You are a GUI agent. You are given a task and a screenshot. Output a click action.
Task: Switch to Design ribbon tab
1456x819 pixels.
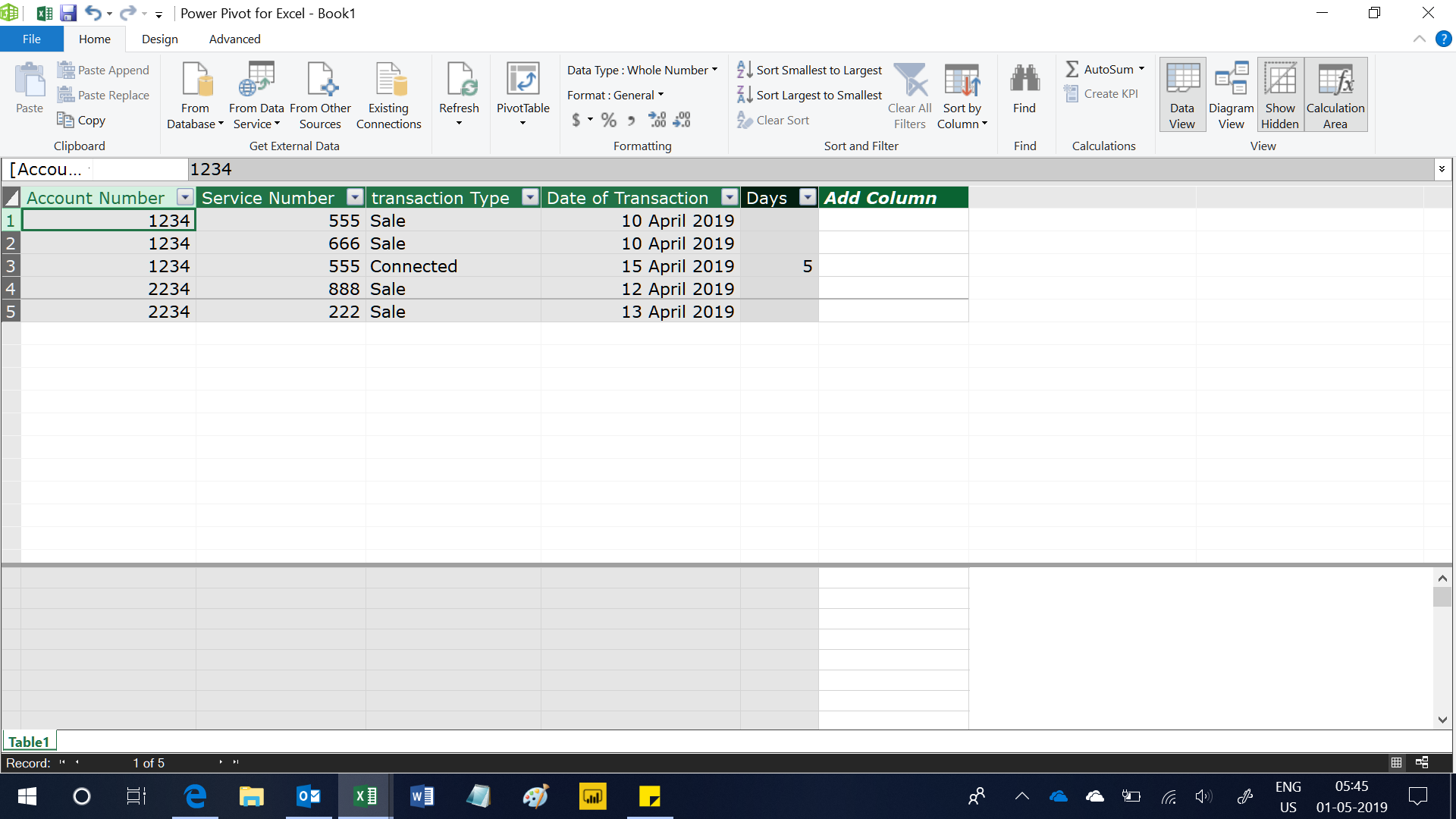159,39
